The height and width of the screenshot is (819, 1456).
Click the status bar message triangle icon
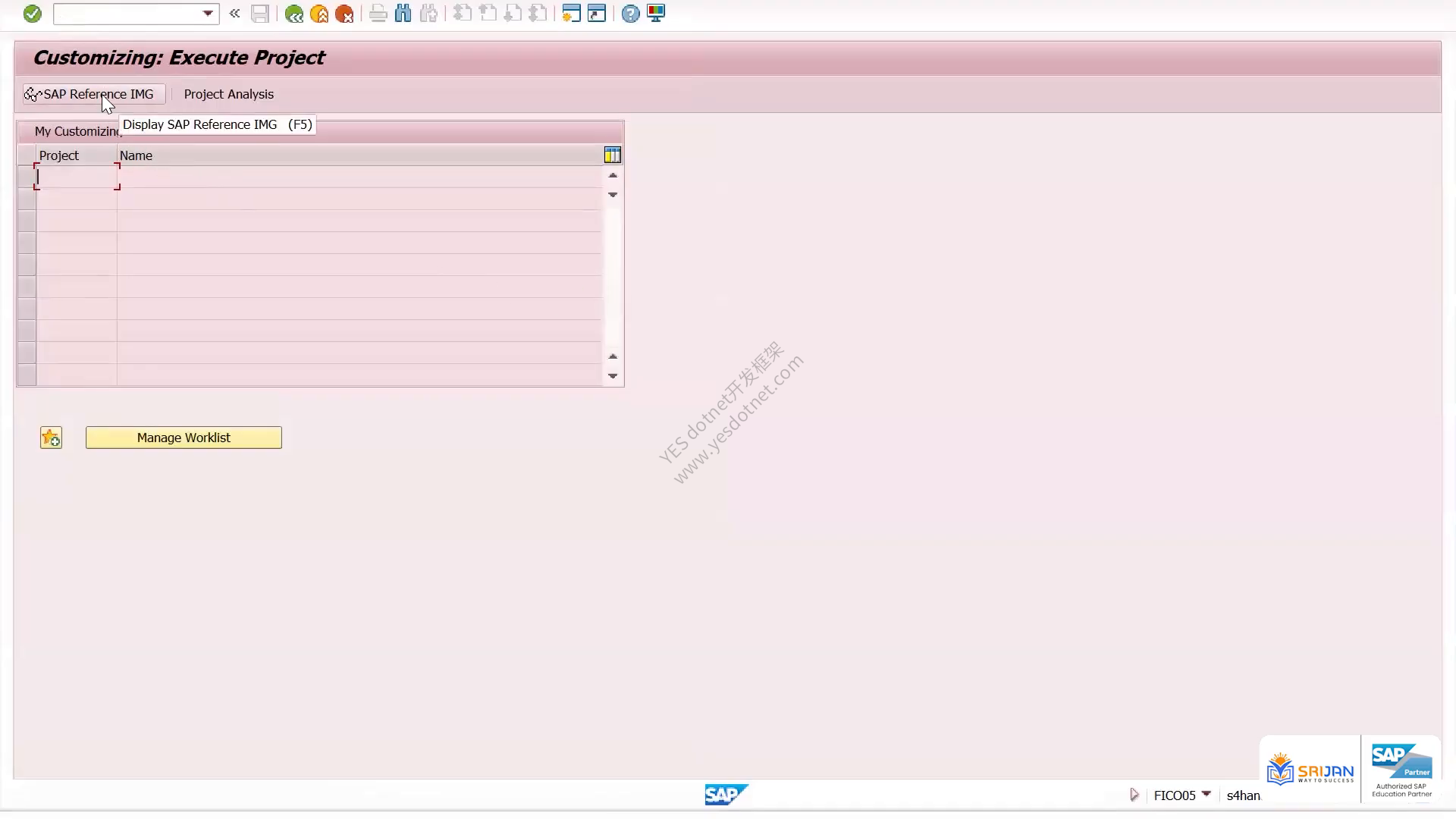point(1134,795)
